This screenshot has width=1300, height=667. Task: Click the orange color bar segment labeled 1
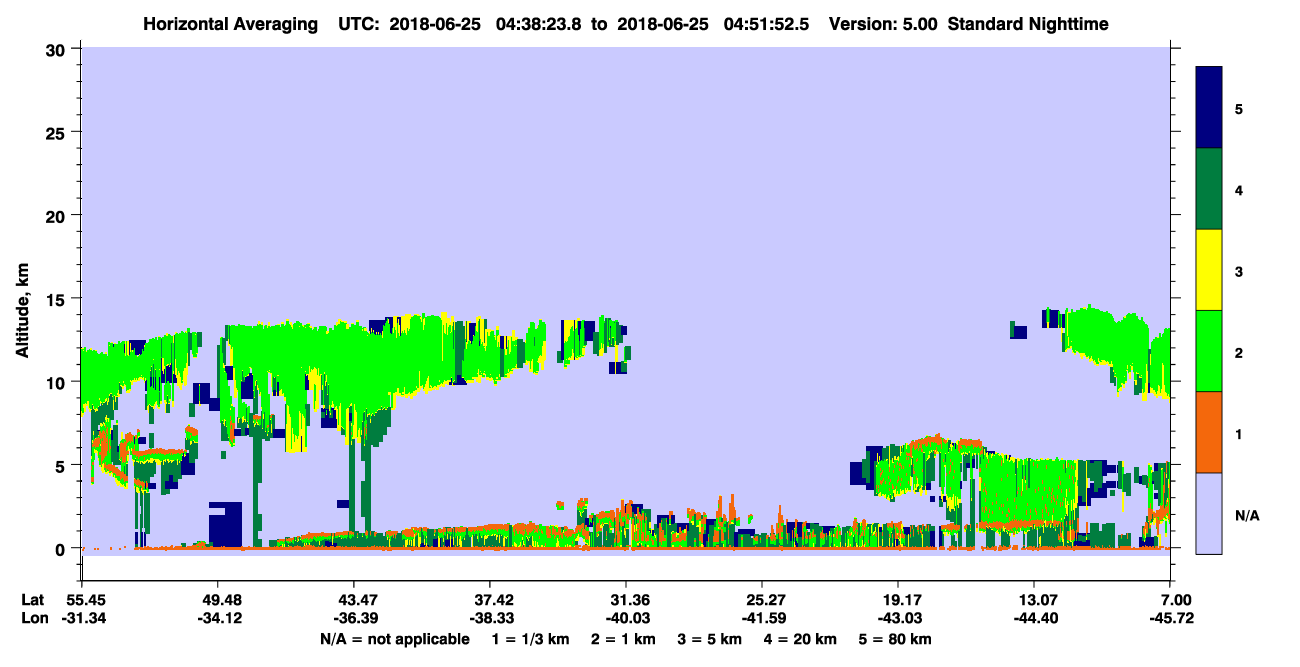pyautogui.click(x=1209, y=432)
